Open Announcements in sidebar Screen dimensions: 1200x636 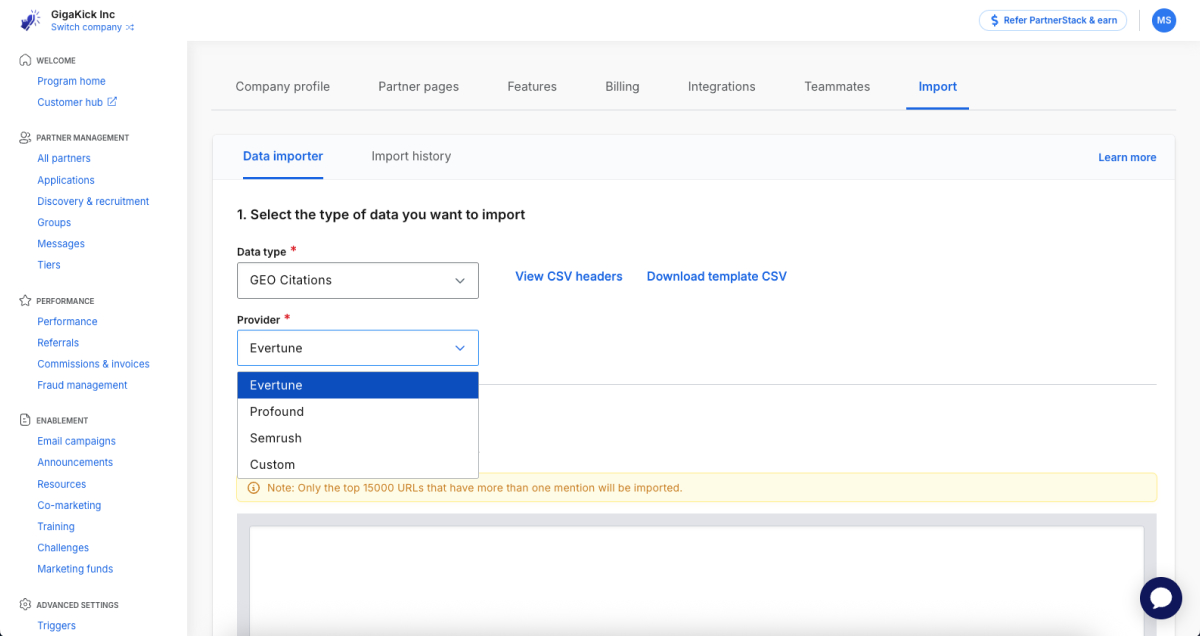pos(75,462)
